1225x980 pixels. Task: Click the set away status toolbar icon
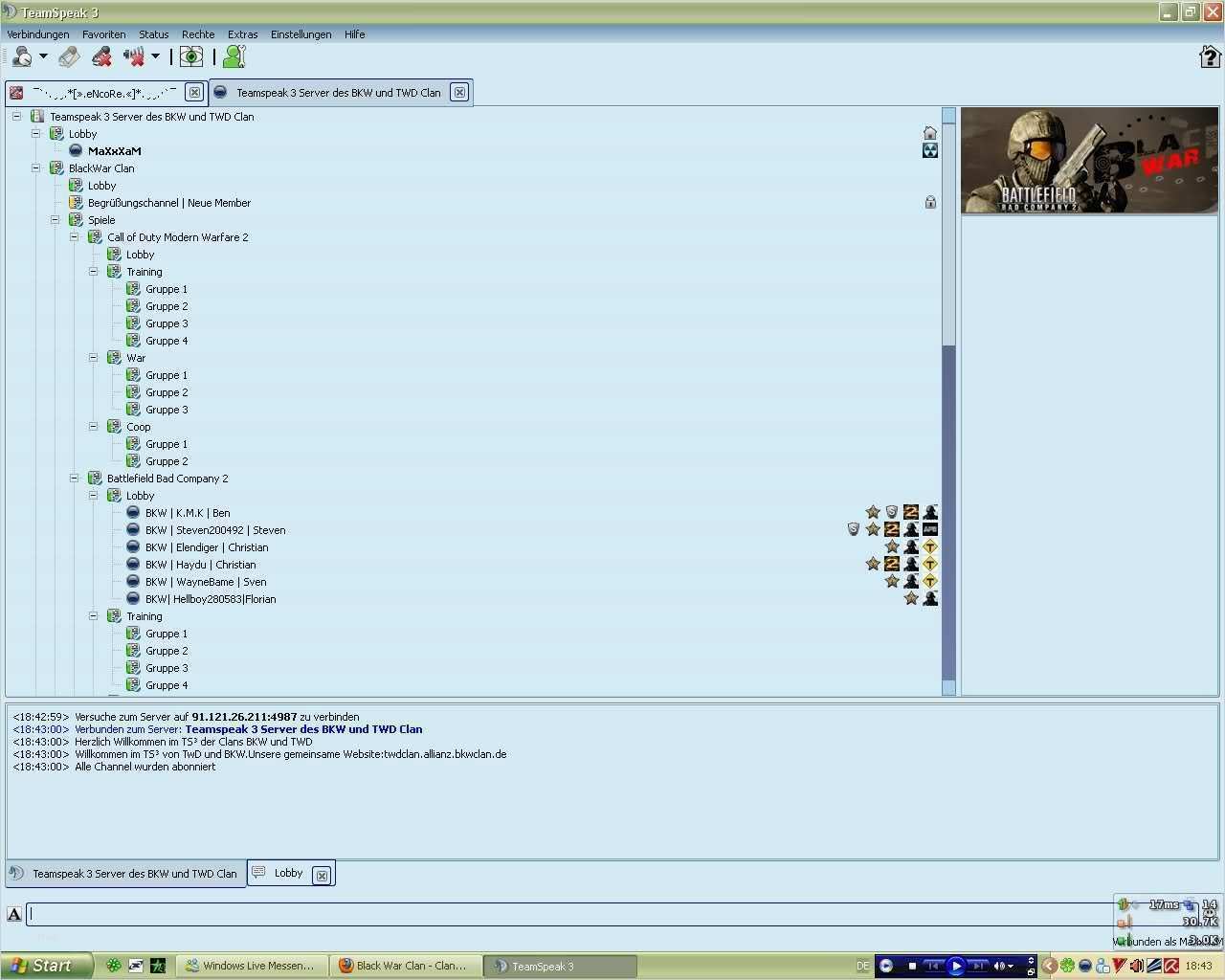click(x=21, y=57)
